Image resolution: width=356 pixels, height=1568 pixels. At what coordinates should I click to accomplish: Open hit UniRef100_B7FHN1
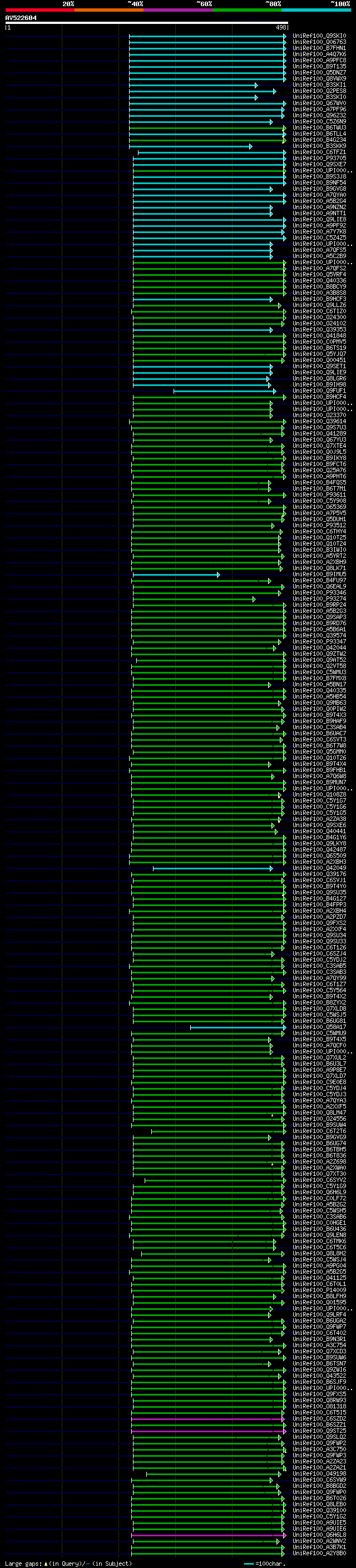click(x=319, y=48)
